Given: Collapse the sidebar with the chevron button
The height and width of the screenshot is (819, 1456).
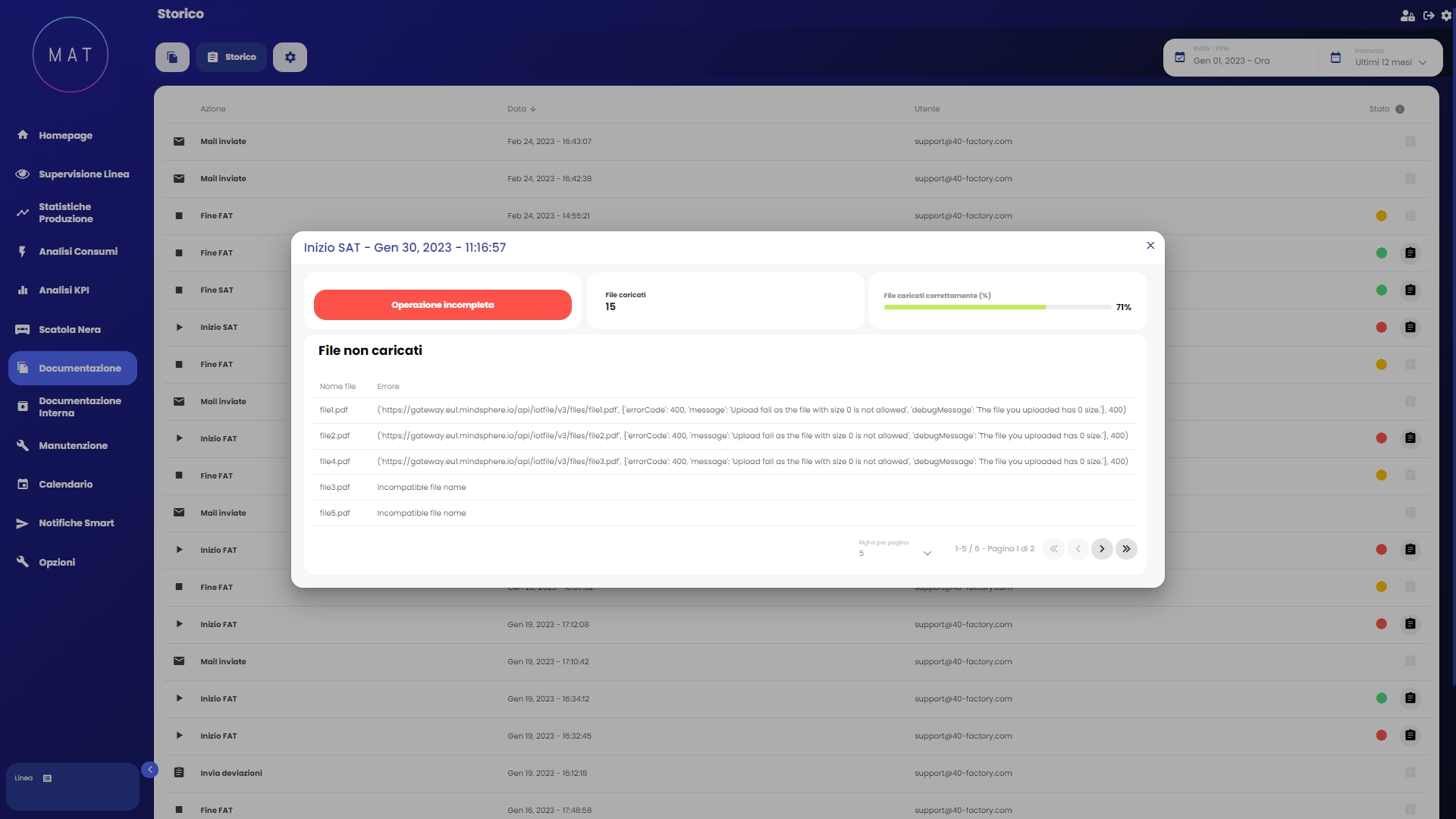Looking at the screenshot, I should [x=150, y=770].
